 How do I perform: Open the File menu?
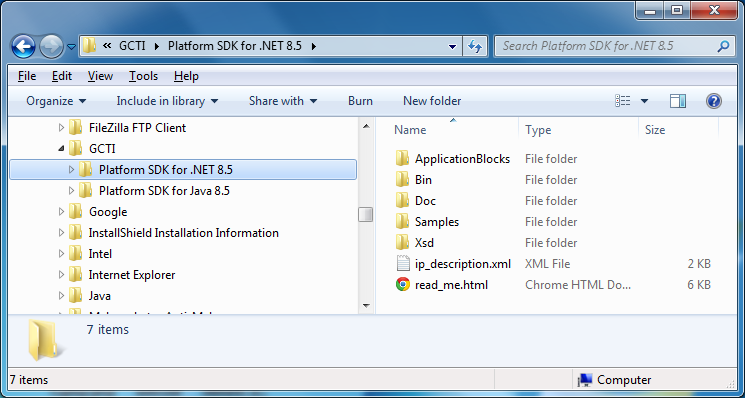click(x=27, y=76)
